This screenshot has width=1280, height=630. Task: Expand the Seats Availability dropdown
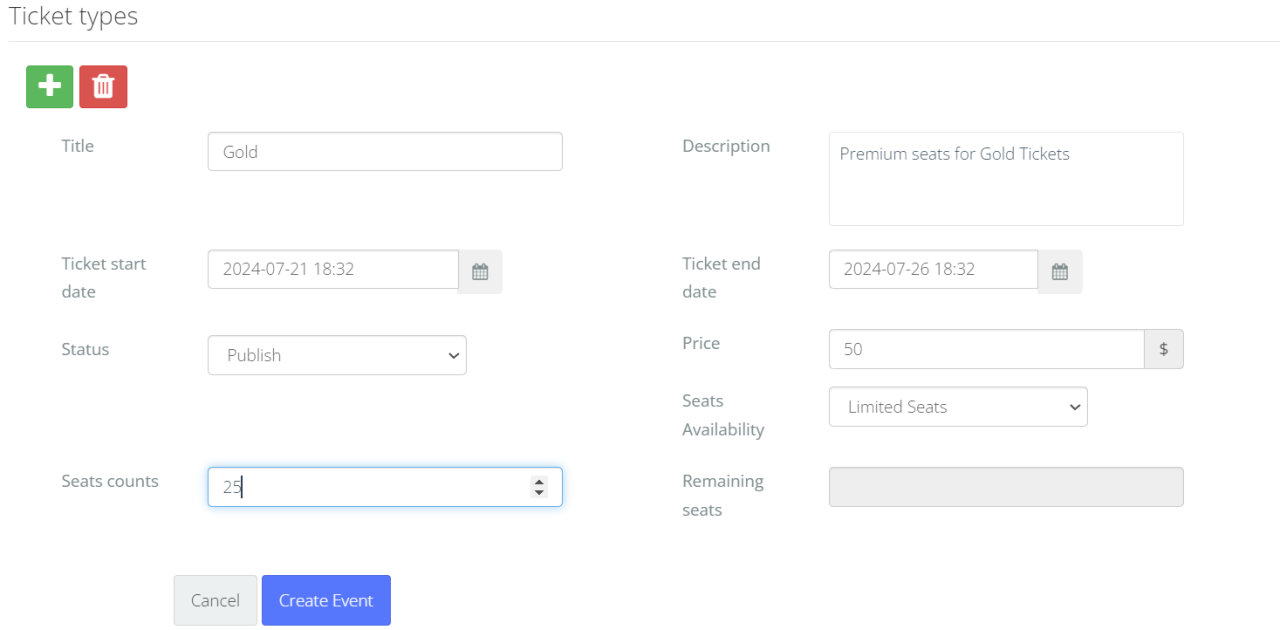click(x=957, y=407)
